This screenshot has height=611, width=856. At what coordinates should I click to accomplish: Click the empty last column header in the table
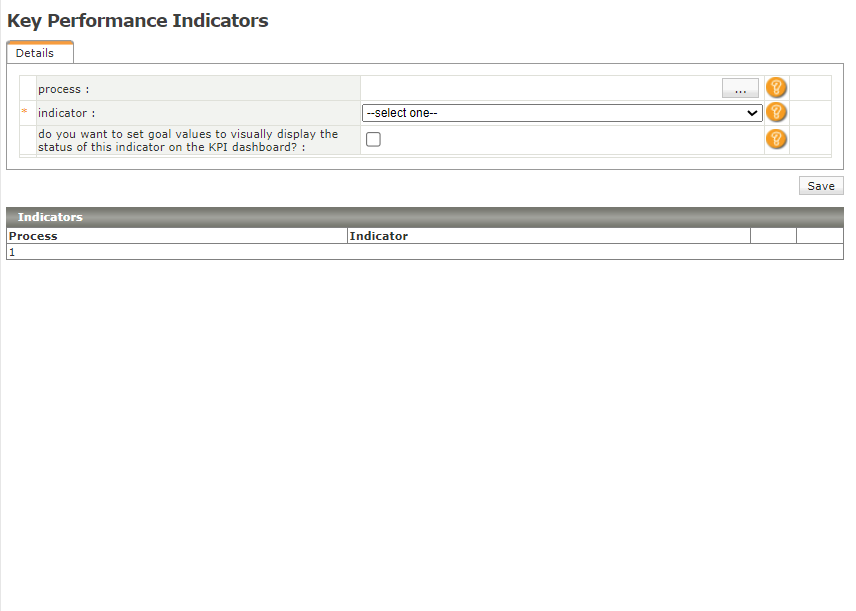point(819,236)
